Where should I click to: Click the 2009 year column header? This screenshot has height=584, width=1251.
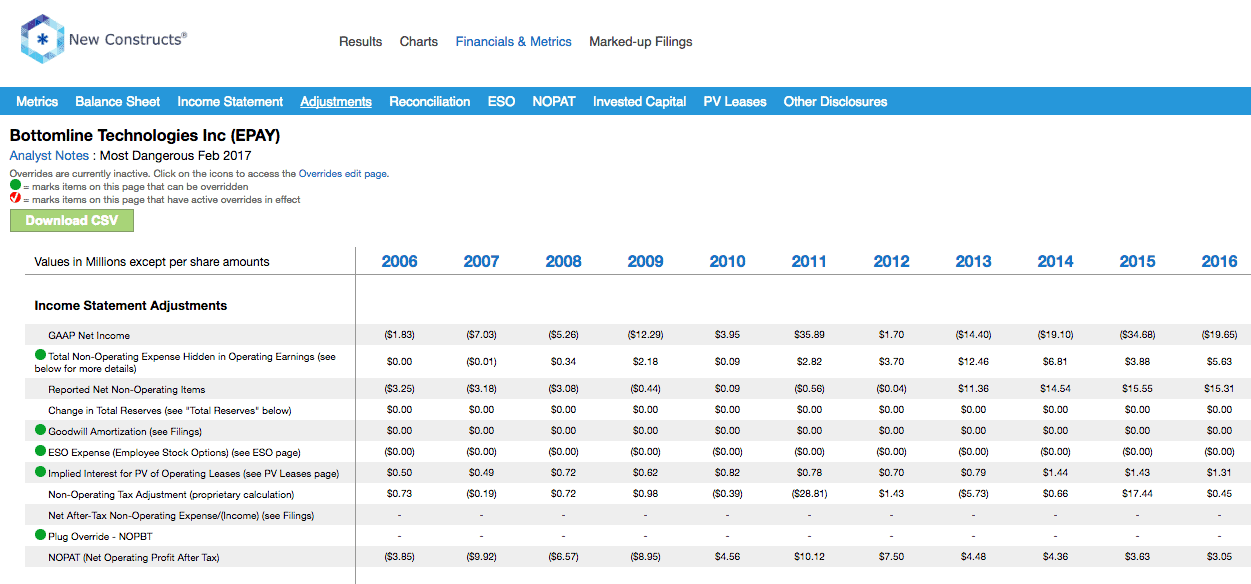(646, 261)
